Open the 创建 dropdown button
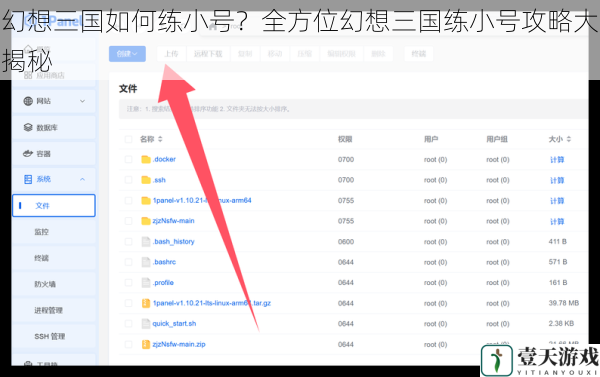 coord(127,54)
